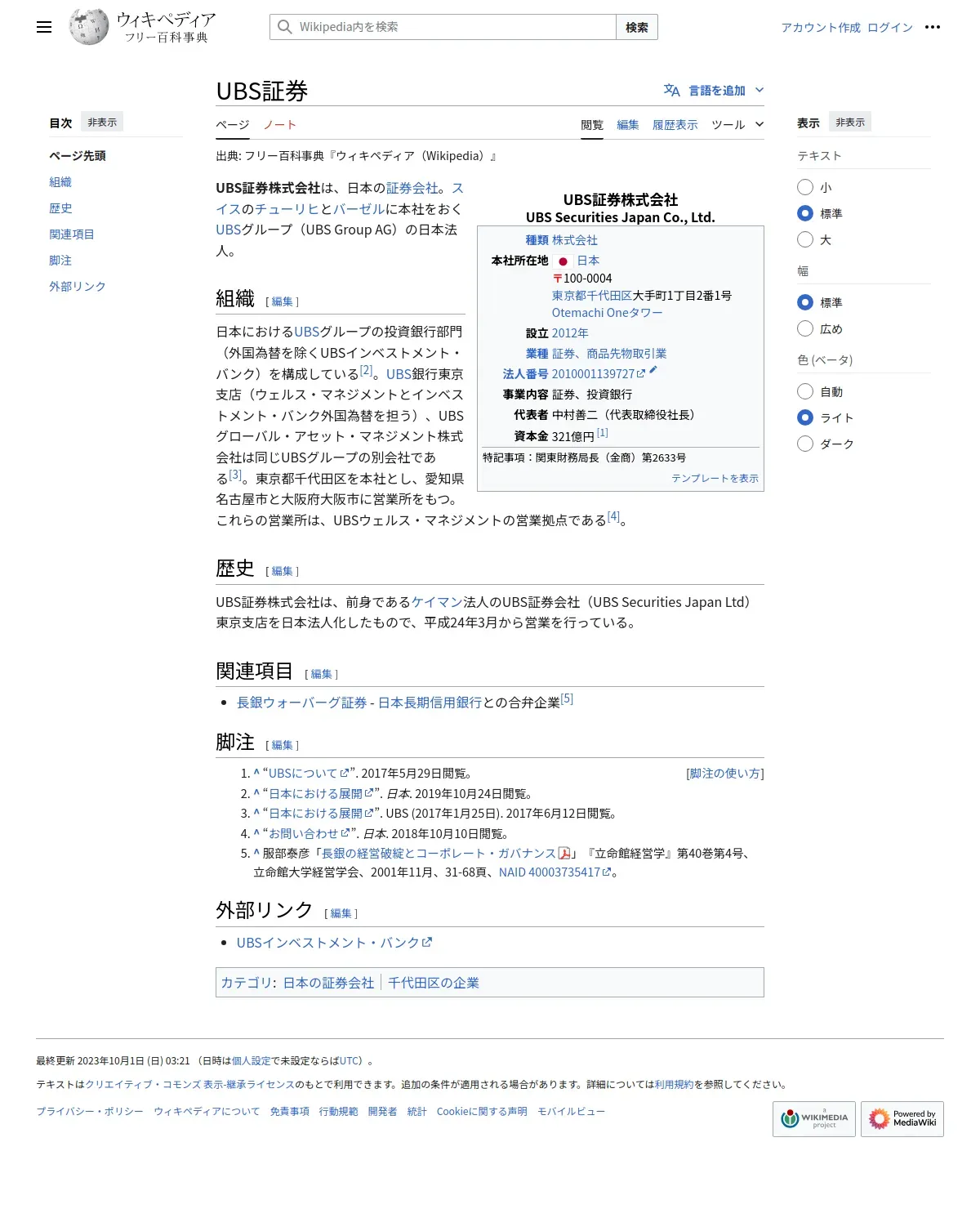980x1209 pixels.
Task: Hide the 目次 table of contents
Action: 102,122
